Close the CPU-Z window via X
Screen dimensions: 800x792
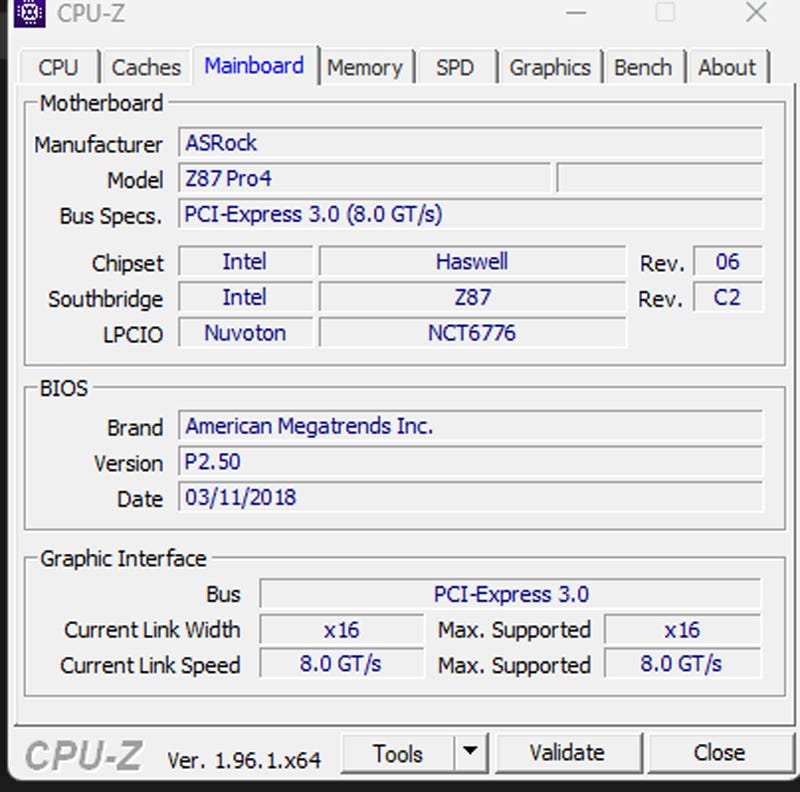point(756,12)
